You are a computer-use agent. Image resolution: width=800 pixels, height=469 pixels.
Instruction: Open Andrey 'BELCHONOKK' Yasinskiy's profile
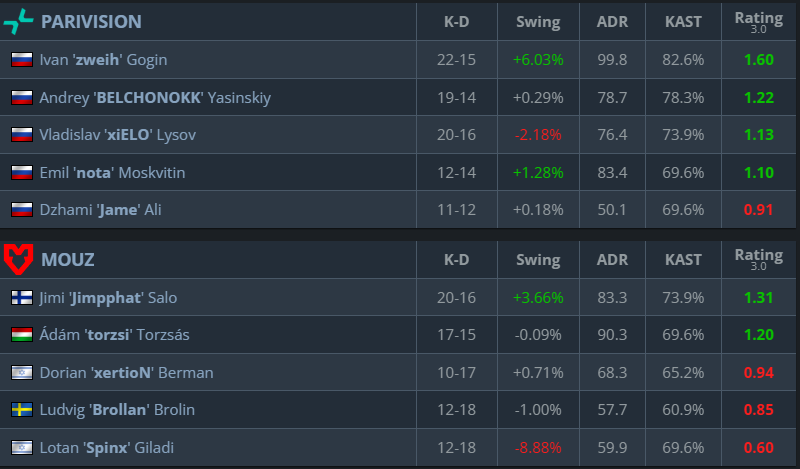tap(155, 98)
